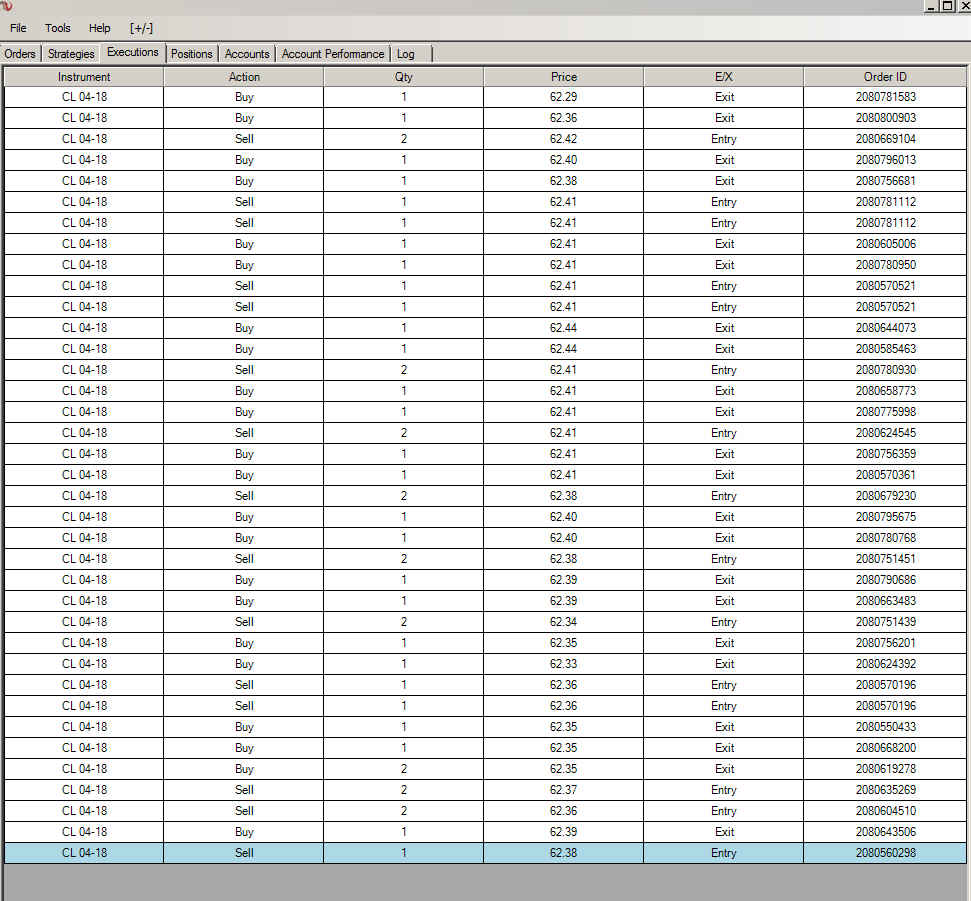Click order ID 2080790686
The image size is (971, 901).
[x=886, y=580]
